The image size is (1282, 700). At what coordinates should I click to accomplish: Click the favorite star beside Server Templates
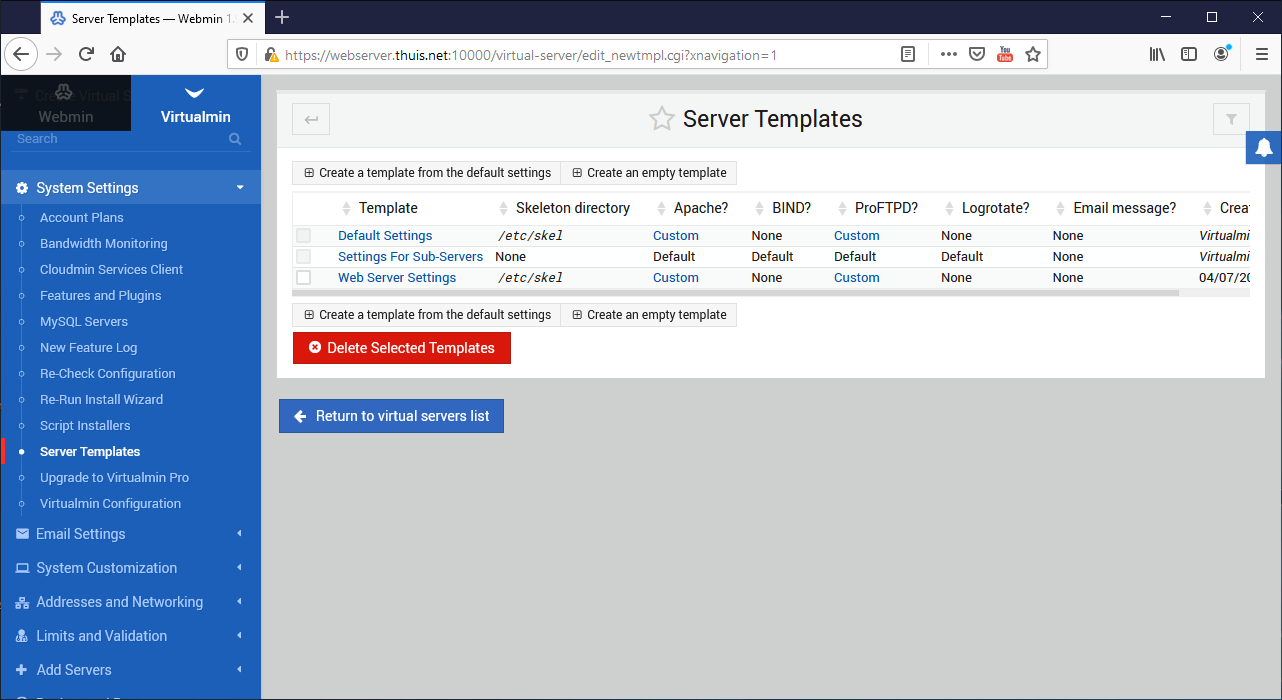pyautogui.click(x=661, y=119)
